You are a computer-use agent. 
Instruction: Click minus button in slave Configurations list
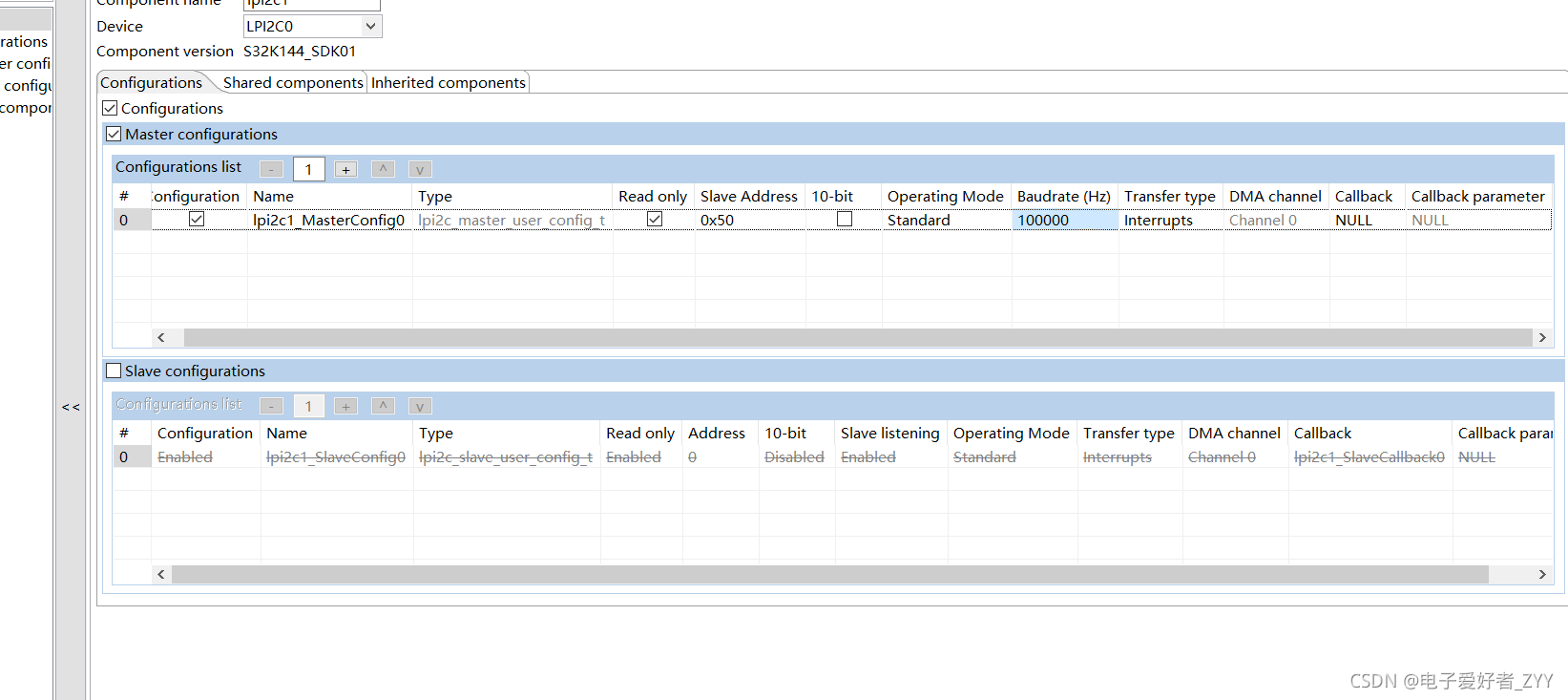coord(271,406)
